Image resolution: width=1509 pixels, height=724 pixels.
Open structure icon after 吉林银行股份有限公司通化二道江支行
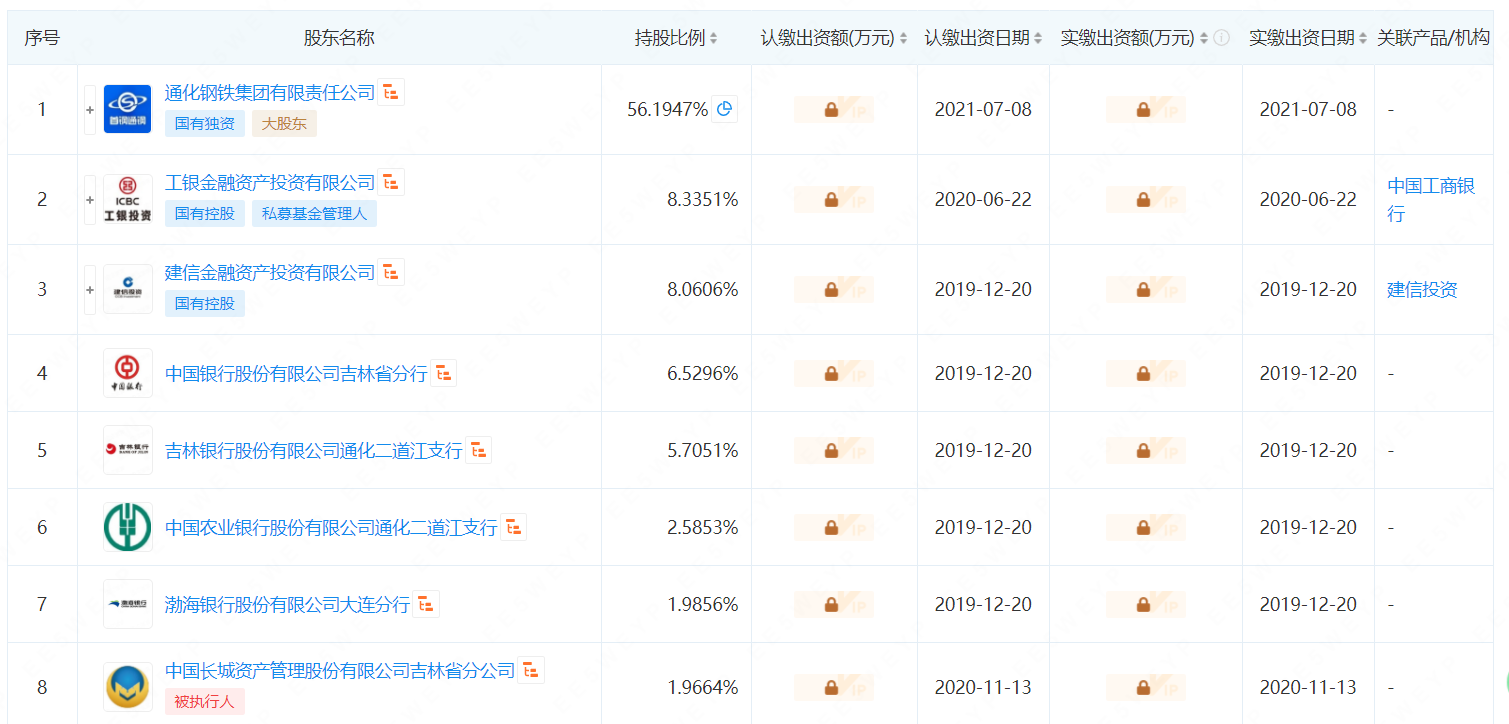(479, 450)
